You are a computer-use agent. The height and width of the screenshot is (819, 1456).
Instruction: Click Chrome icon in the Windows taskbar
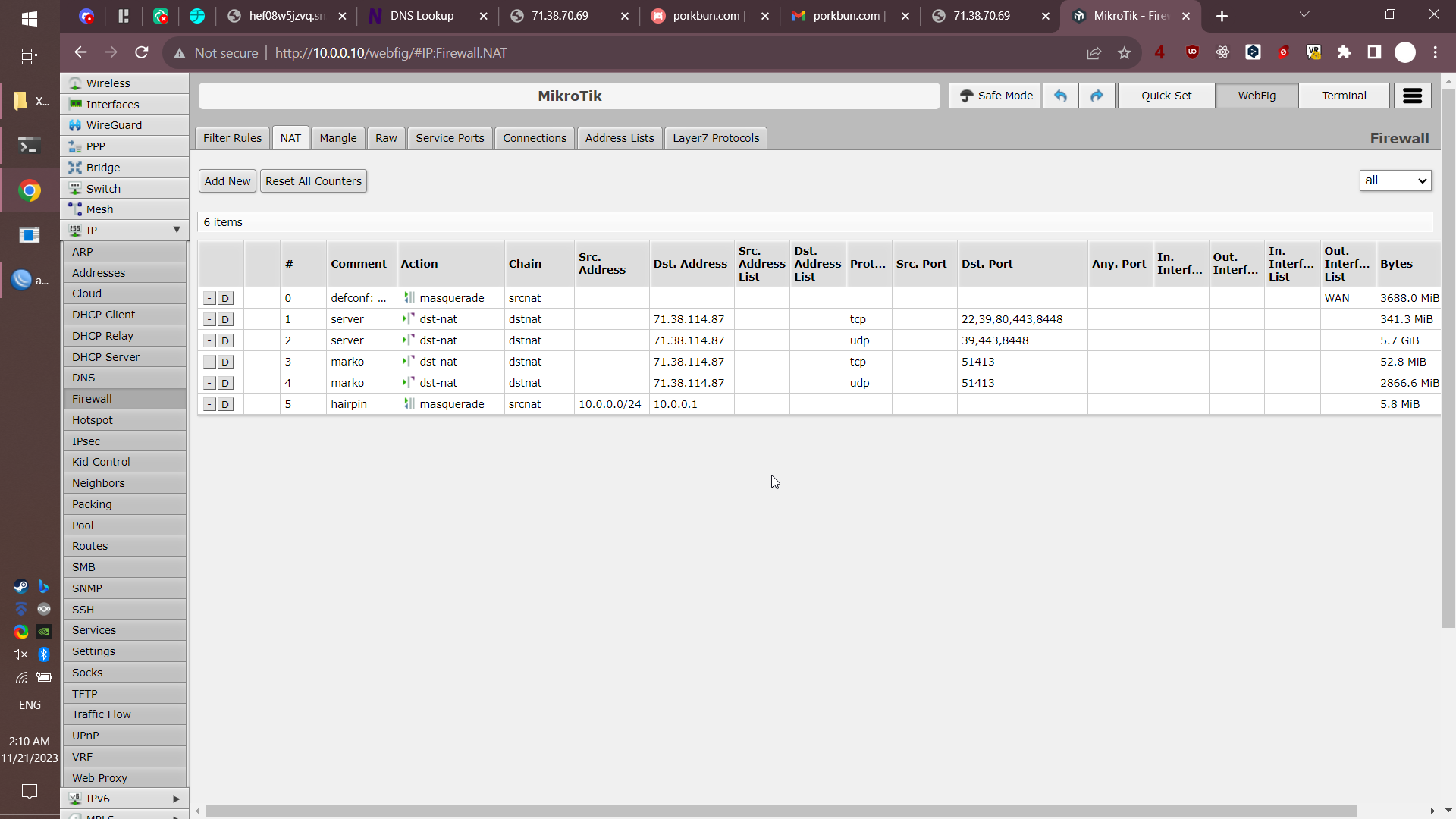30,190
